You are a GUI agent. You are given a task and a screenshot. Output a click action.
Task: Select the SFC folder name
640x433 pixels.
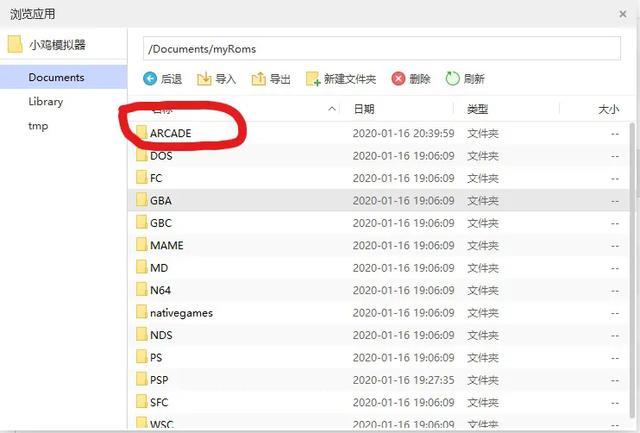click(159, 403)
